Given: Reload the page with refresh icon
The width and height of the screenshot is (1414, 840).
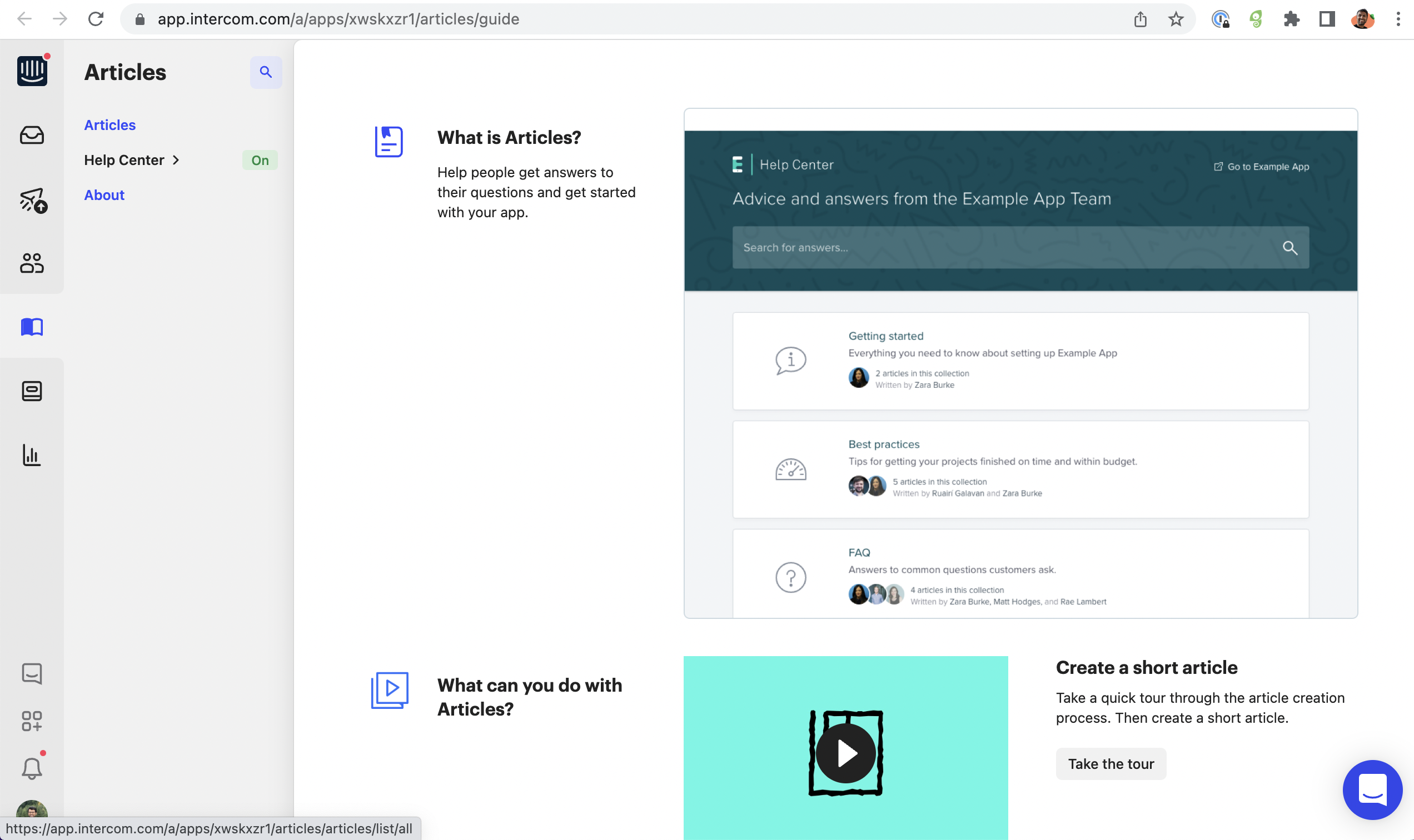Looking at the screenshot, I should coord(96,19).
